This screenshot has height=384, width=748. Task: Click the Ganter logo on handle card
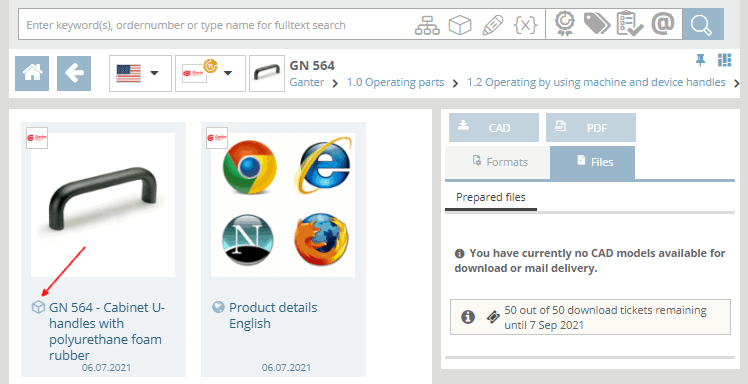37,138
